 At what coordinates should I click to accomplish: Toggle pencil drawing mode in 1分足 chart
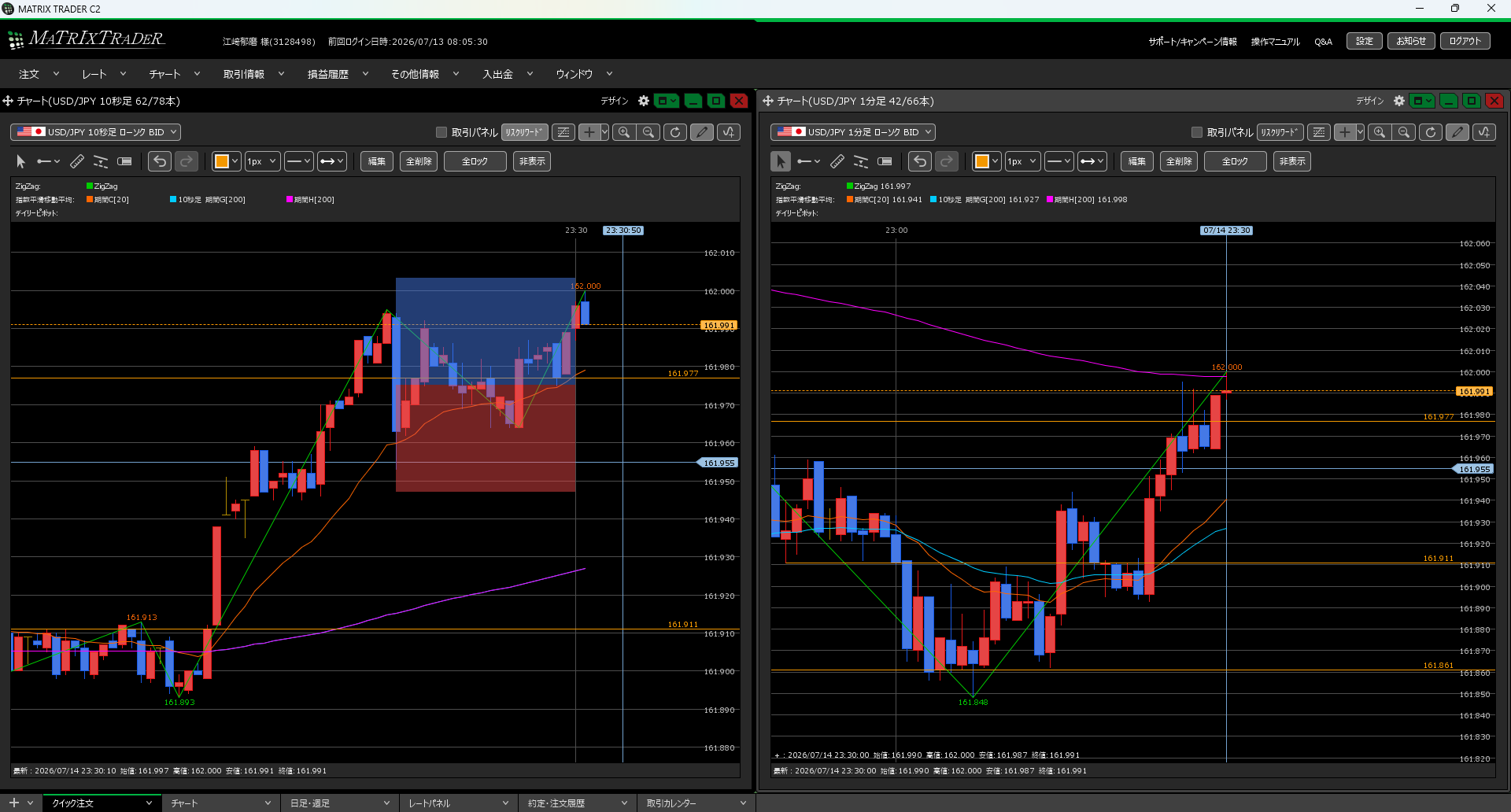[x=1457, y=132]
